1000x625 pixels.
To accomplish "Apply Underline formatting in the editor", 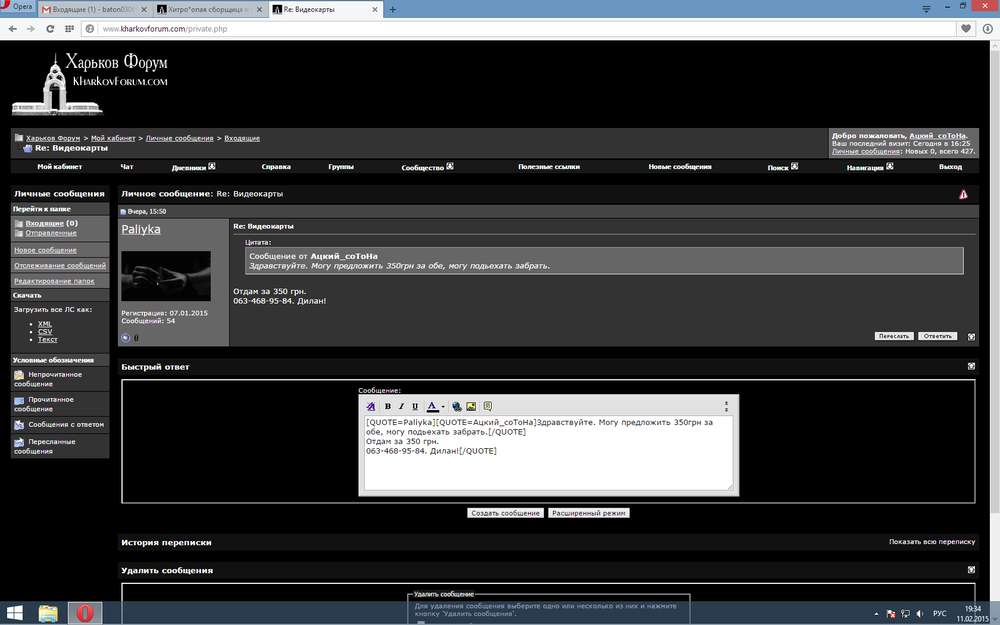I will click(x=415, y=406).
